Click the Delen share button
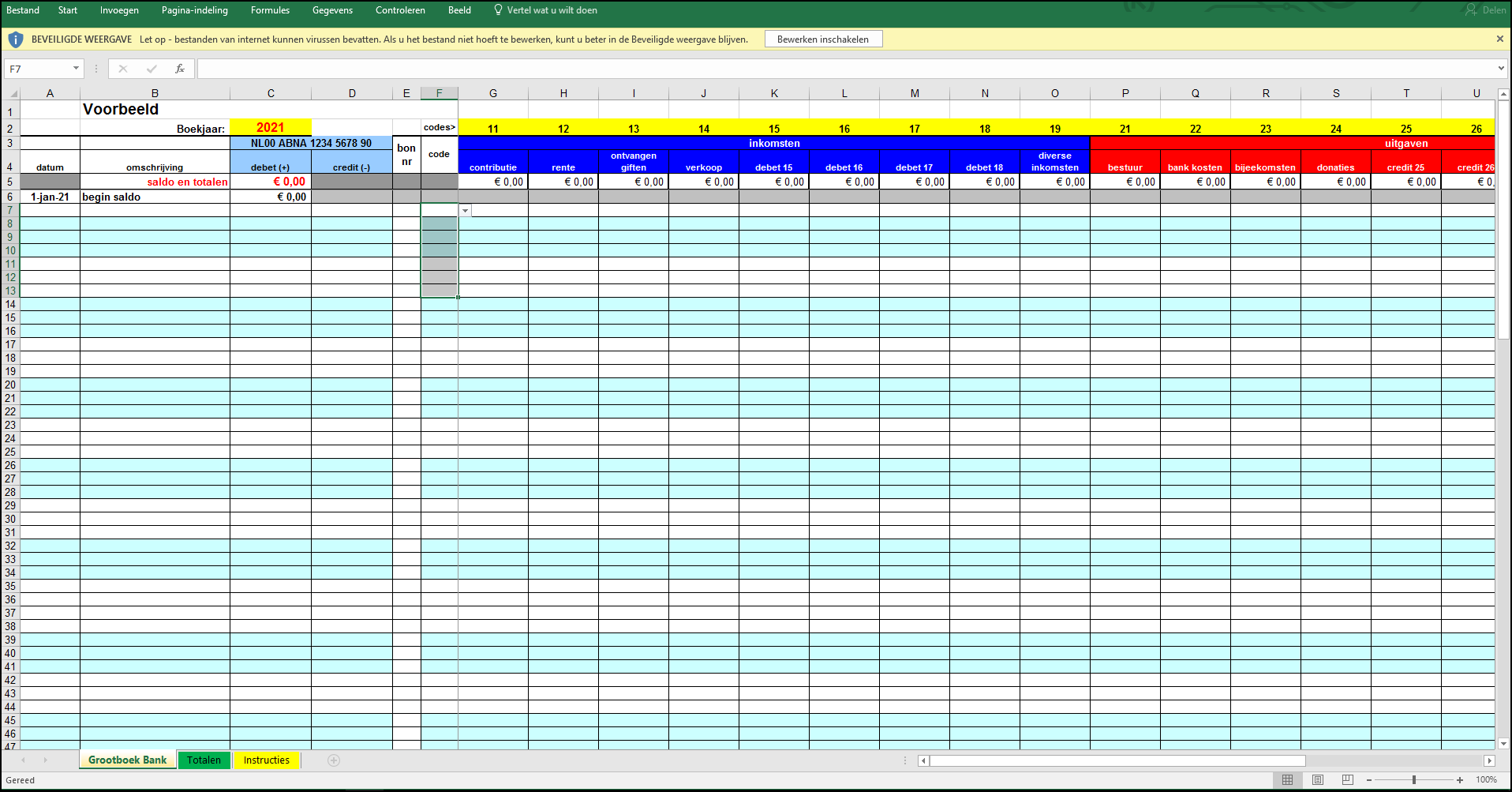This screenshot has width=1512, height=792. [1486, 10]
